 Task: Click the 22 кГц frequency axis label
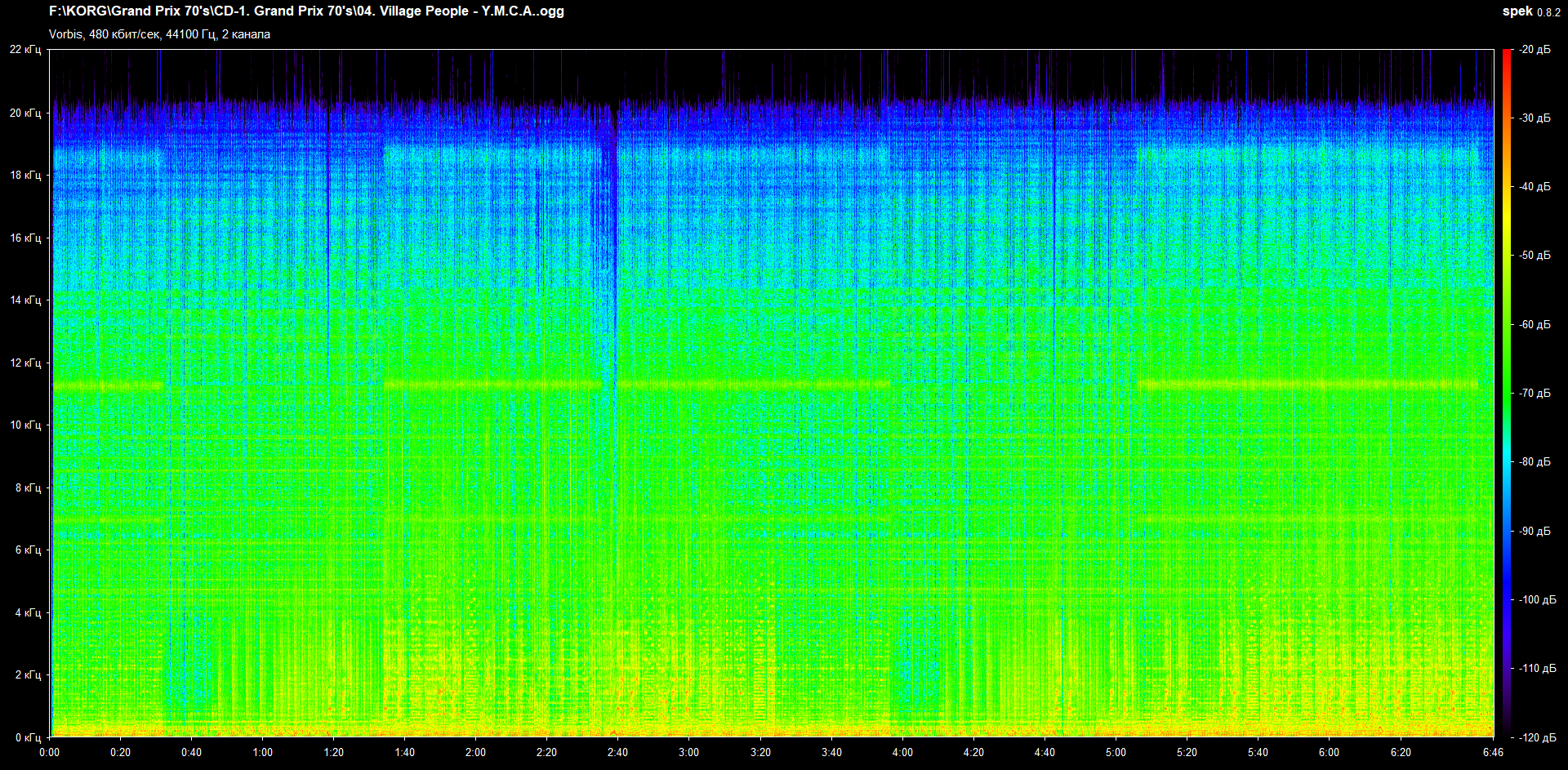point(25,50)
